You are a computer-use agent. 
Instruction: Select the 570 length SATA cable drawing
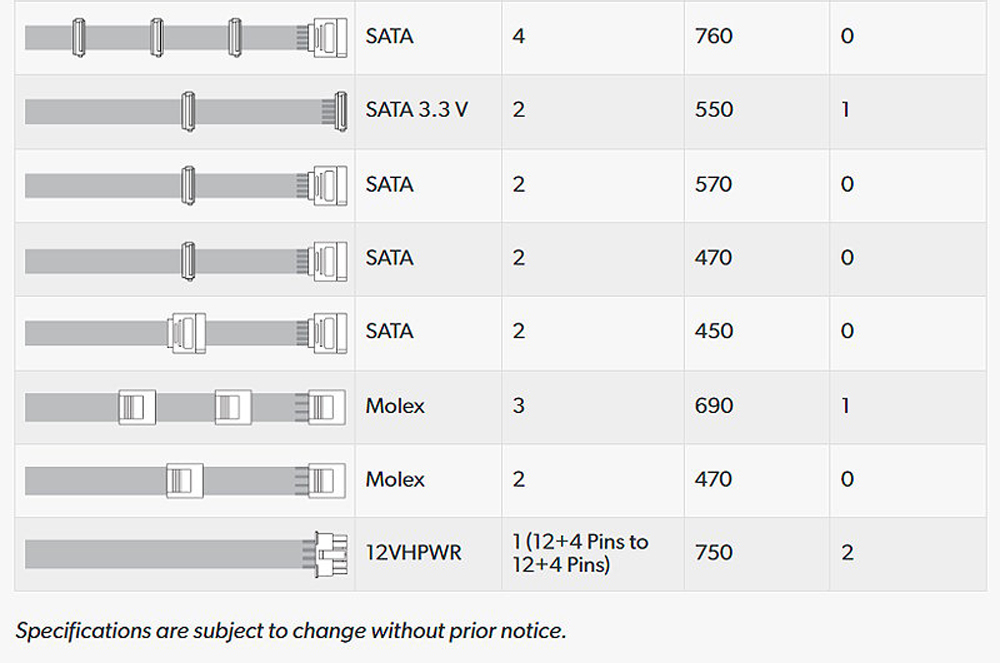click(185, 185)
